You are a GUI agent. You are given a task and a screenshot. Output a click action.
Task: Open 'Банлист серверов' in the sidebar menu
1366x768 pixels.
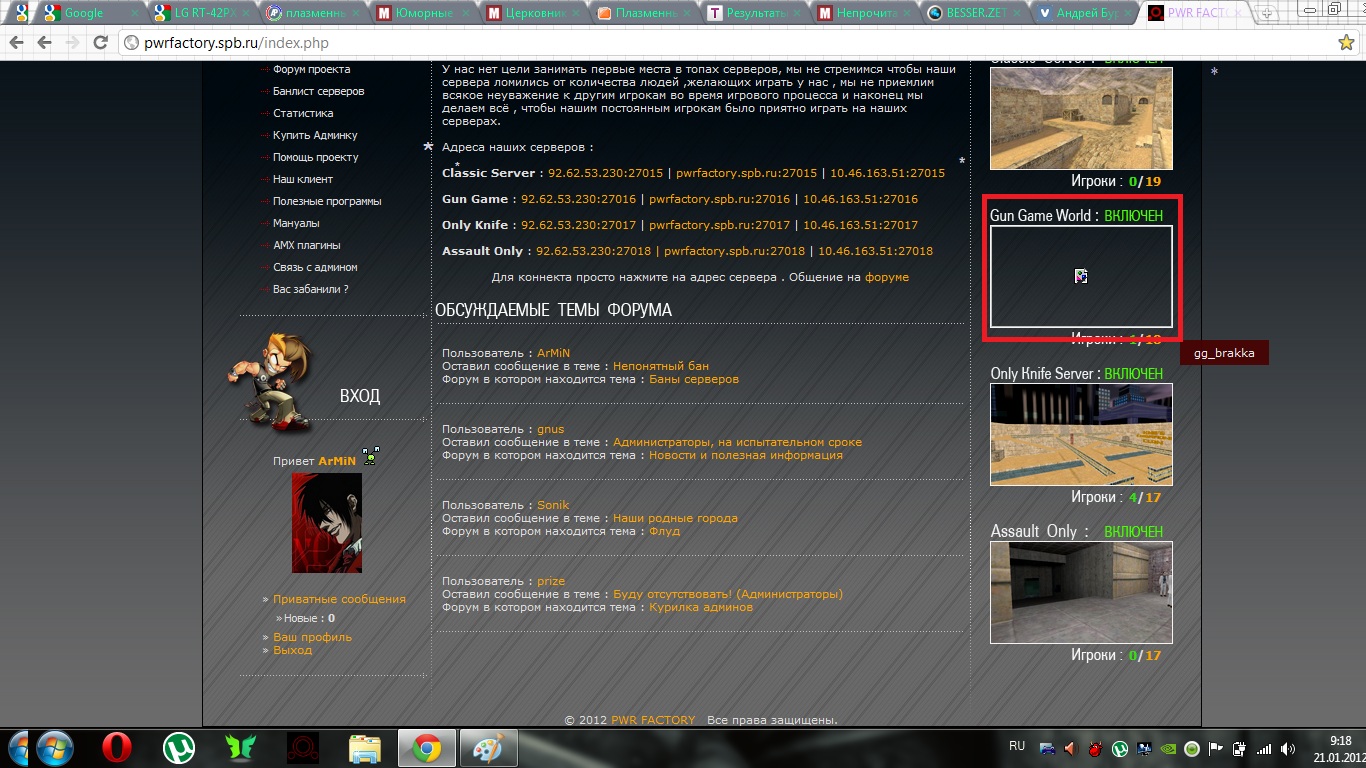[318, 91]
